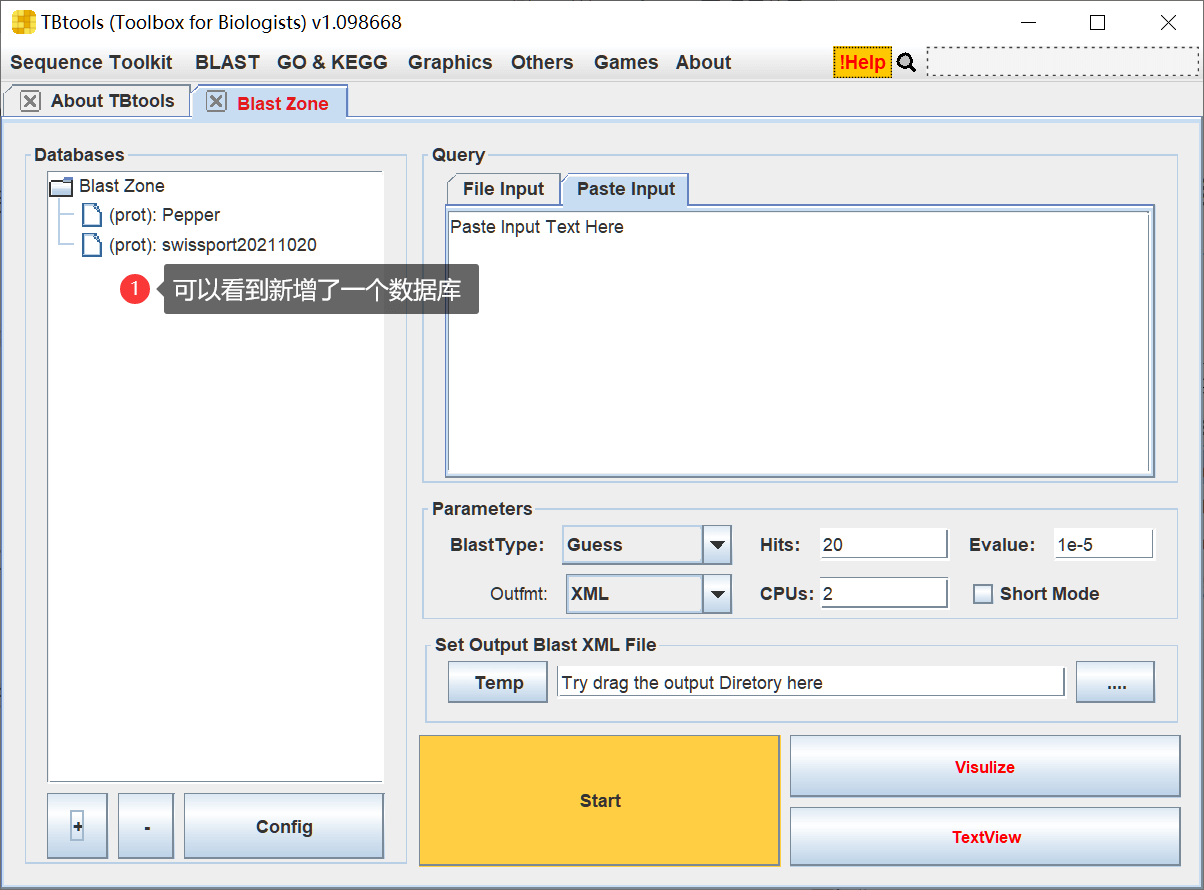Click the output directory text field
Screen dimensions: 1204x890
[811, 683]
